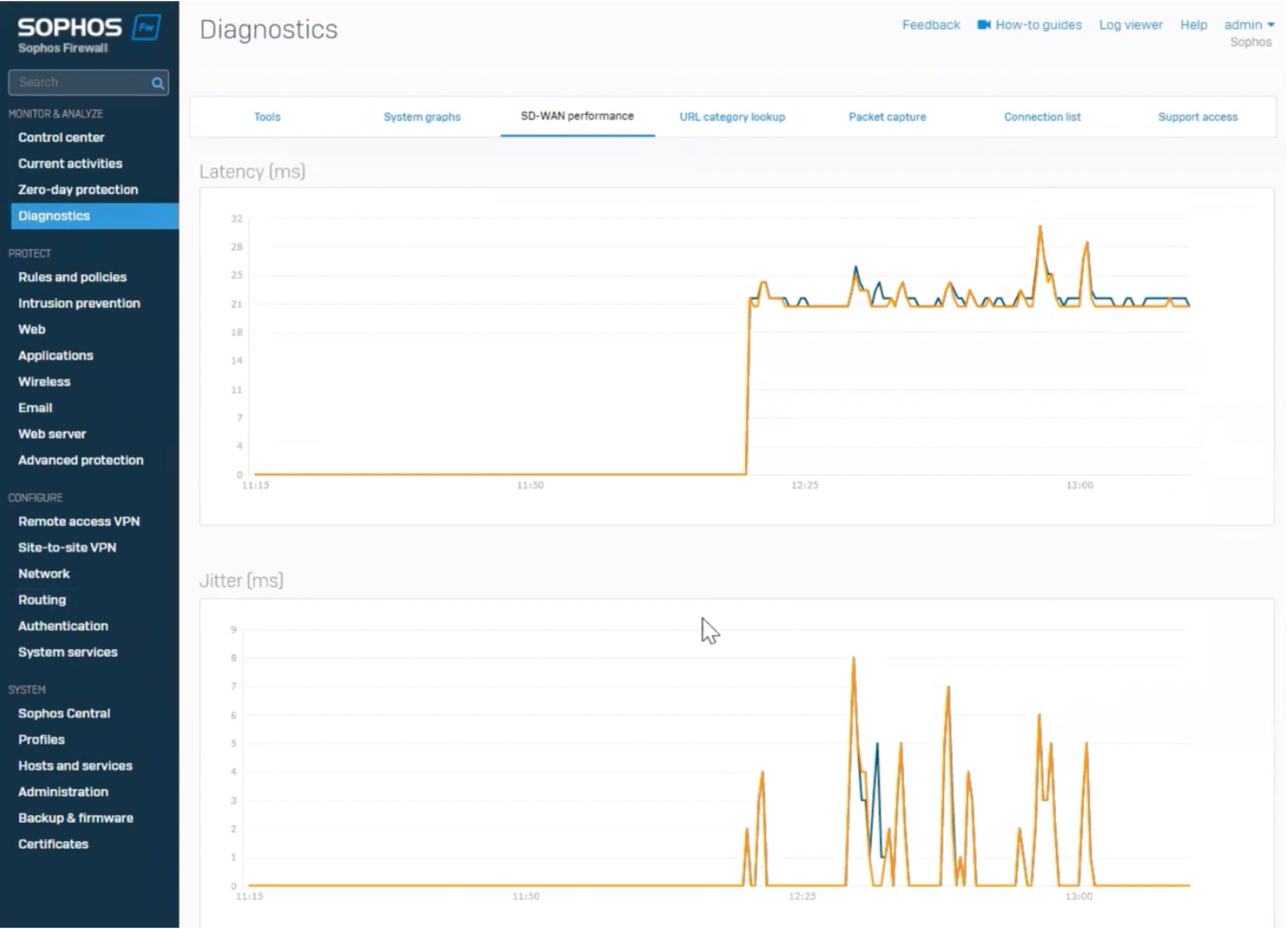Open the Log viewer link

[x=1130, y=25]
